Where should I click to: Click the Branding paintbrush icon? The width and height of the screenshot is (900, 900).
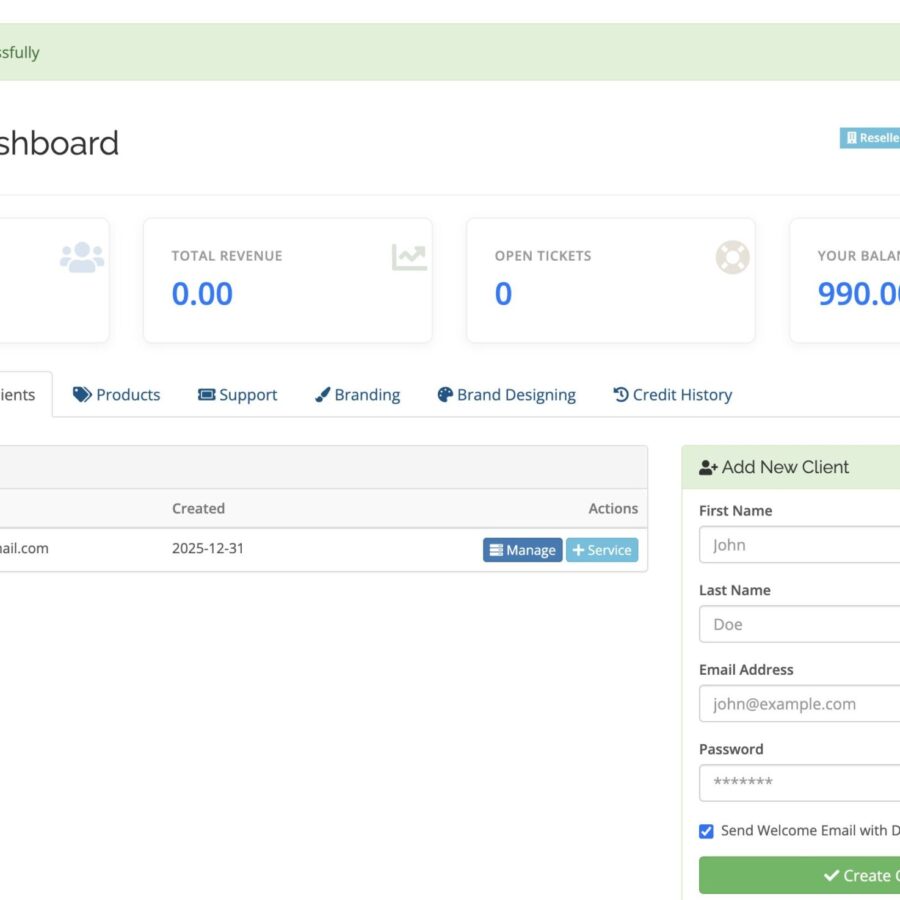click(x=322, y=395)
